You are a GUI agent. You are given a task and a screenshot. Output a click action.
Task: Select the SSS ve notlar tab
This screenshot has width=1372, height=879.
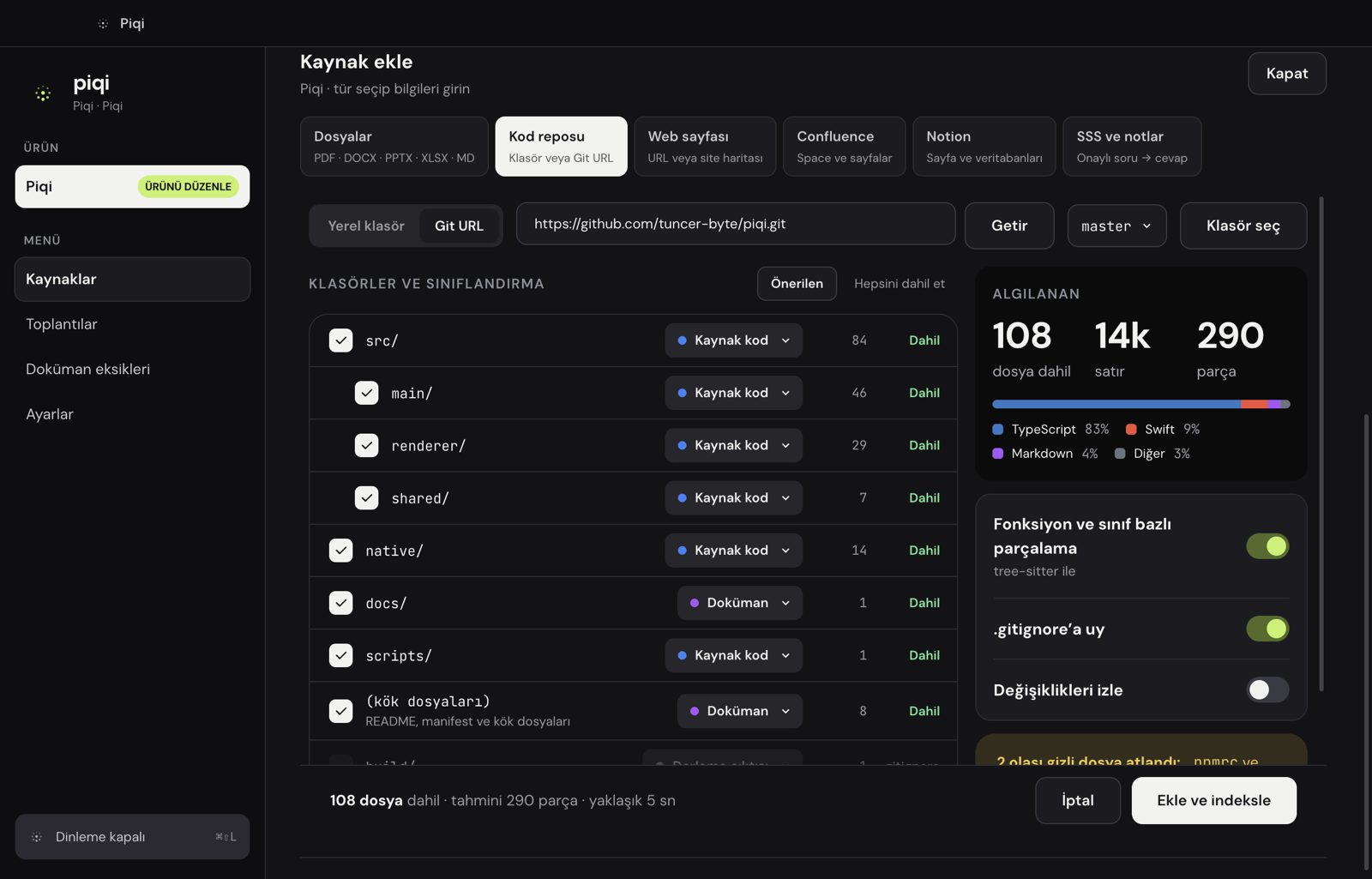click(1132, 147)
